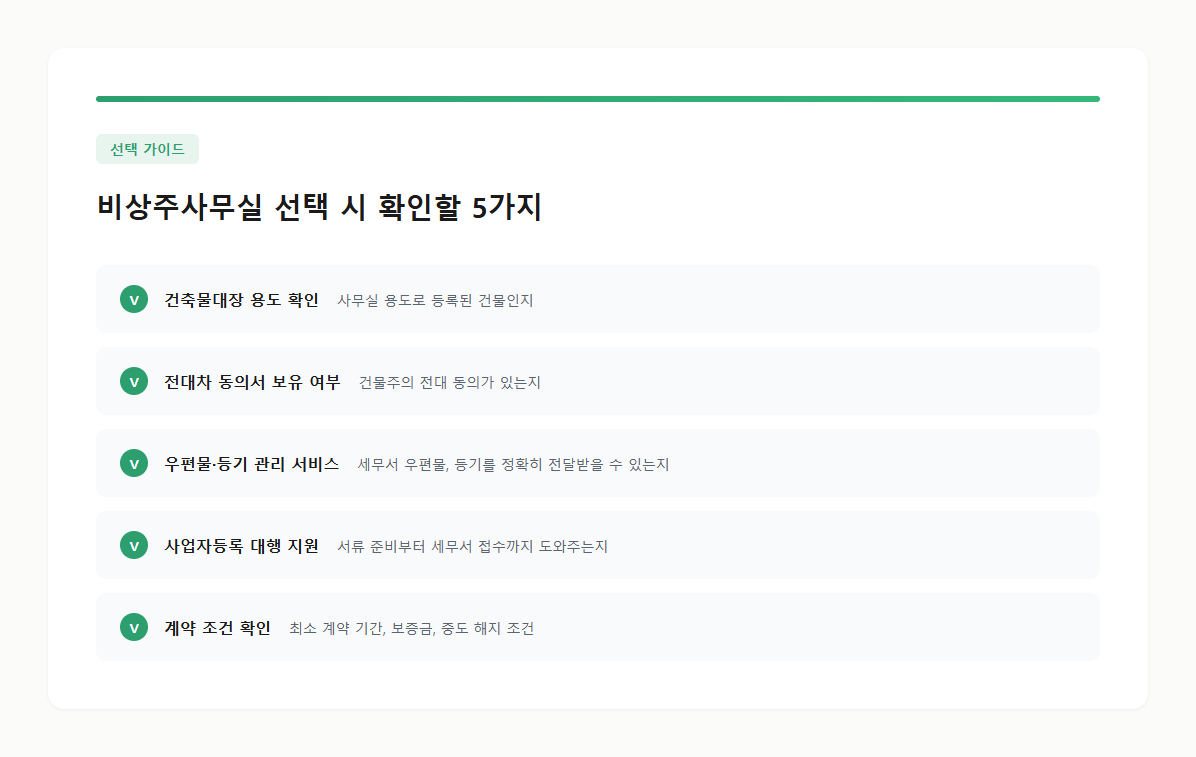Click the green check mark on the last checklist row
The width and height of the screenshot is (1196, 757).
pyautogui.click(x=134, y=627)
